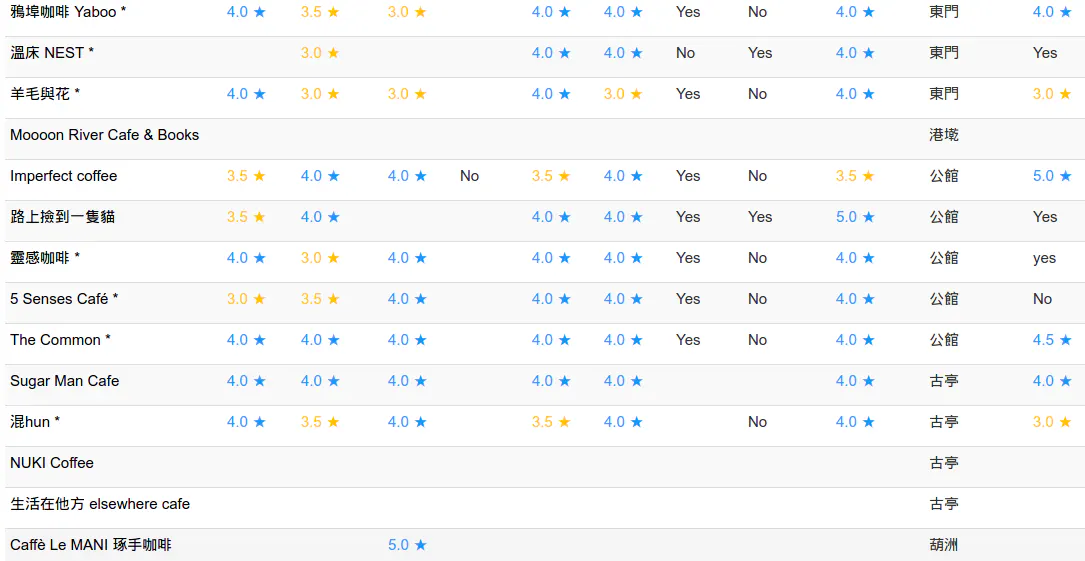
Task: Click the No cell in 溫床 NEST row
Action: (685, 53)
